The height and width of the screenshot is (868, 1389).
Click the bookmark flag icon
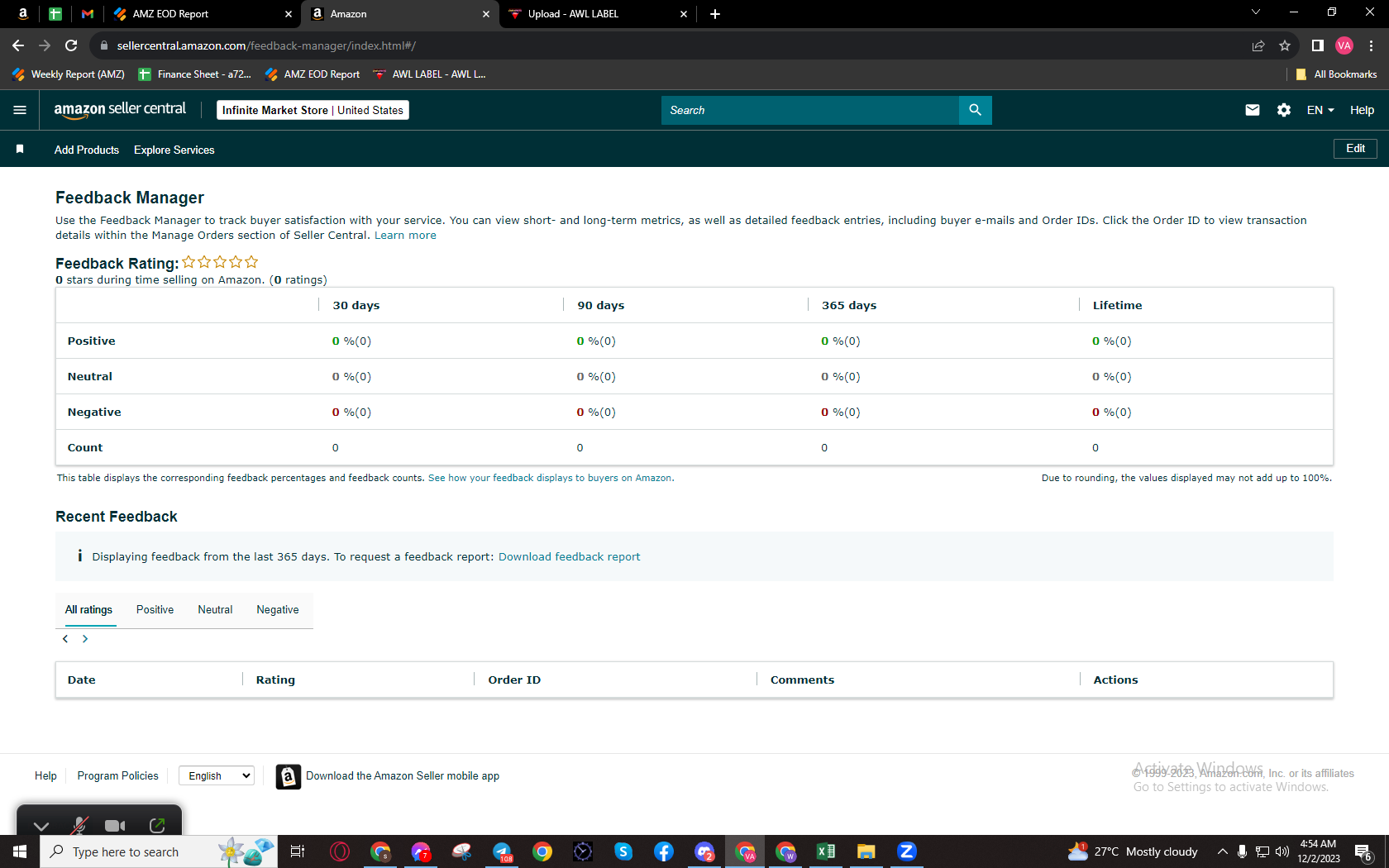pos(20,149)
